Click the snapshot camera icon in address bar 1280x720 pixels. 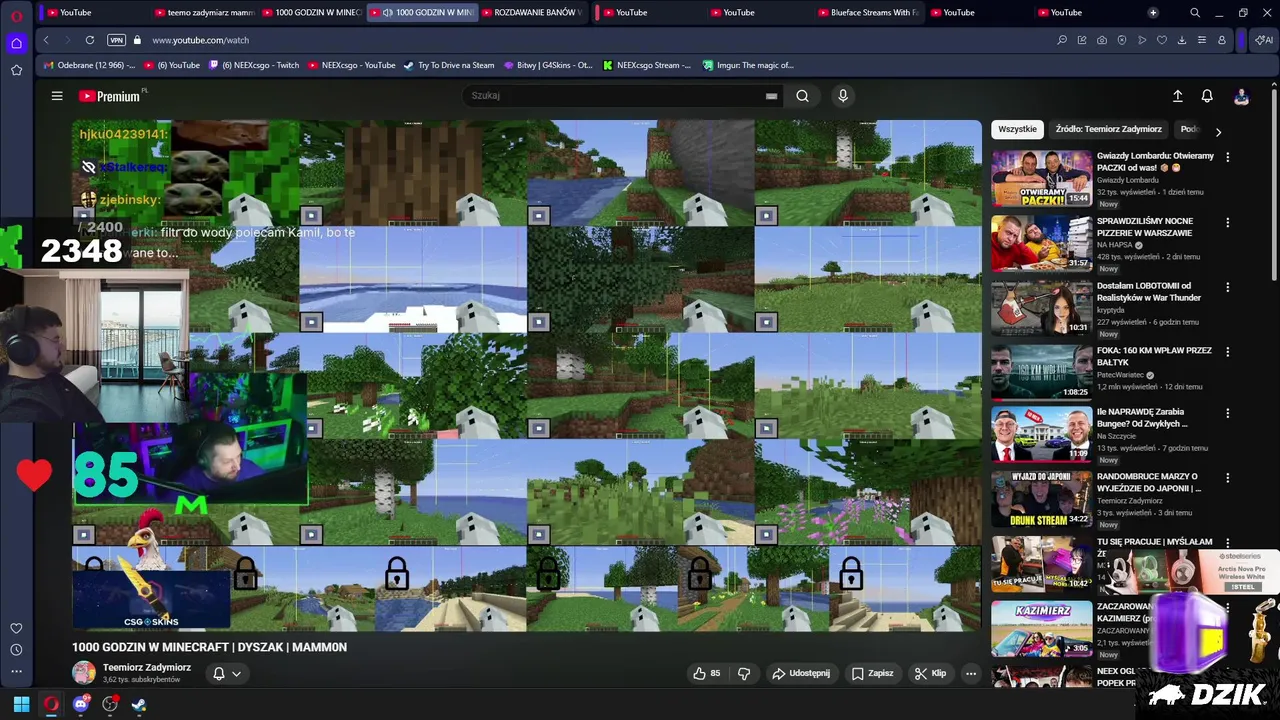pyautogui.click(x=1102, y=40)
